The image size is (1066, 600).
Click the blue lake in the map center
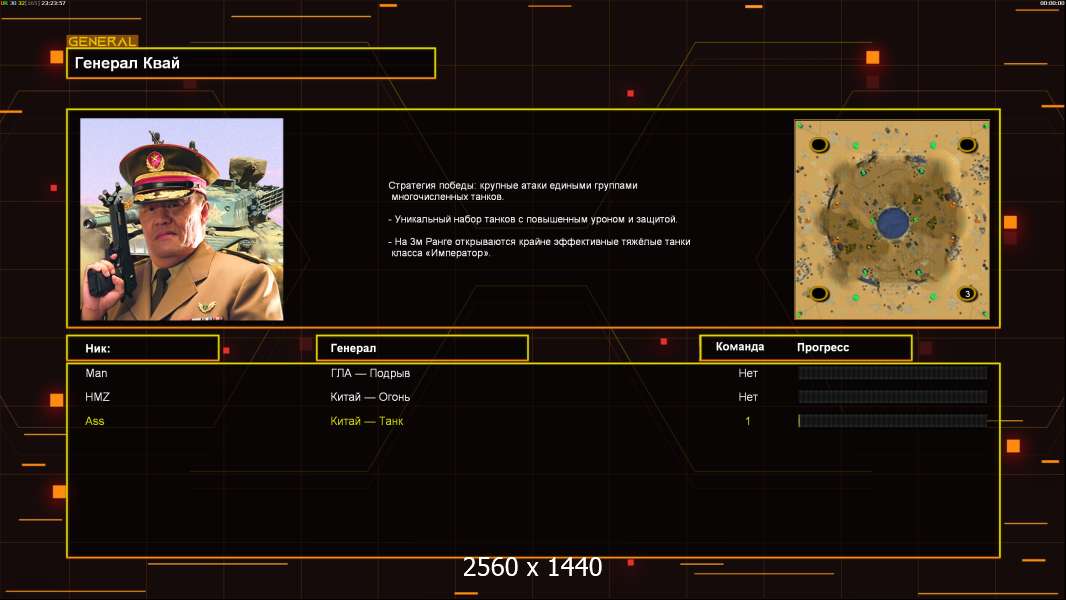[x=892, y=222]
